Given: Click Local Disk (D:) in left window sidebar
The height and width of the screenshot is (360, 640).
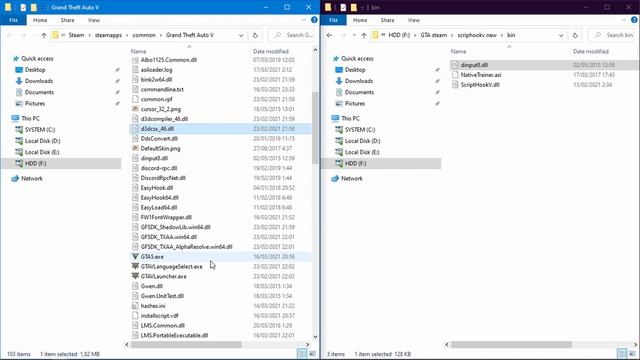Looking at the screenshot, I should pos(42,141).
